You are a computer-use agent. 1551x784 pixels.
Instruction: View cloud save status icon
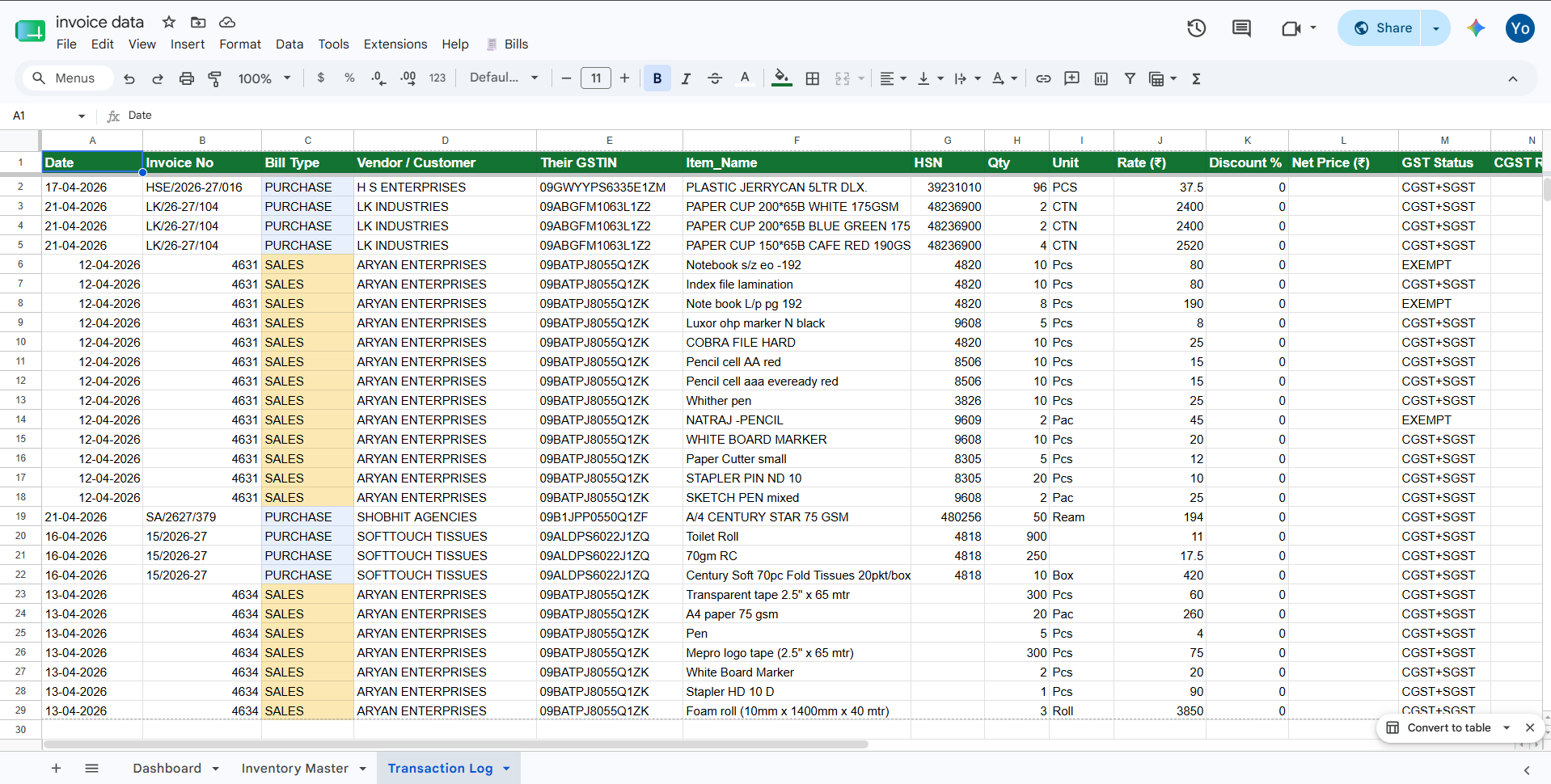click(227, 22)
